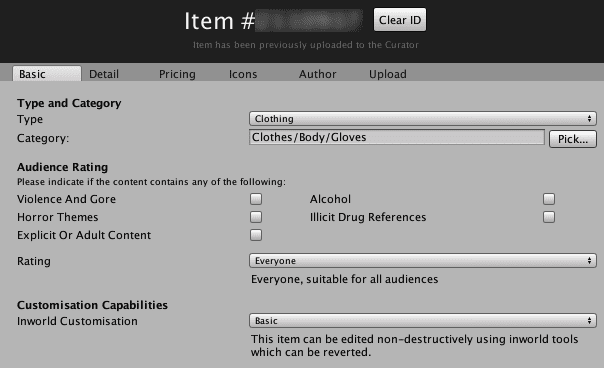Toggle the Alcohol checkbox
The width and height of the screenshot is (604, 368).
point(549,199)
